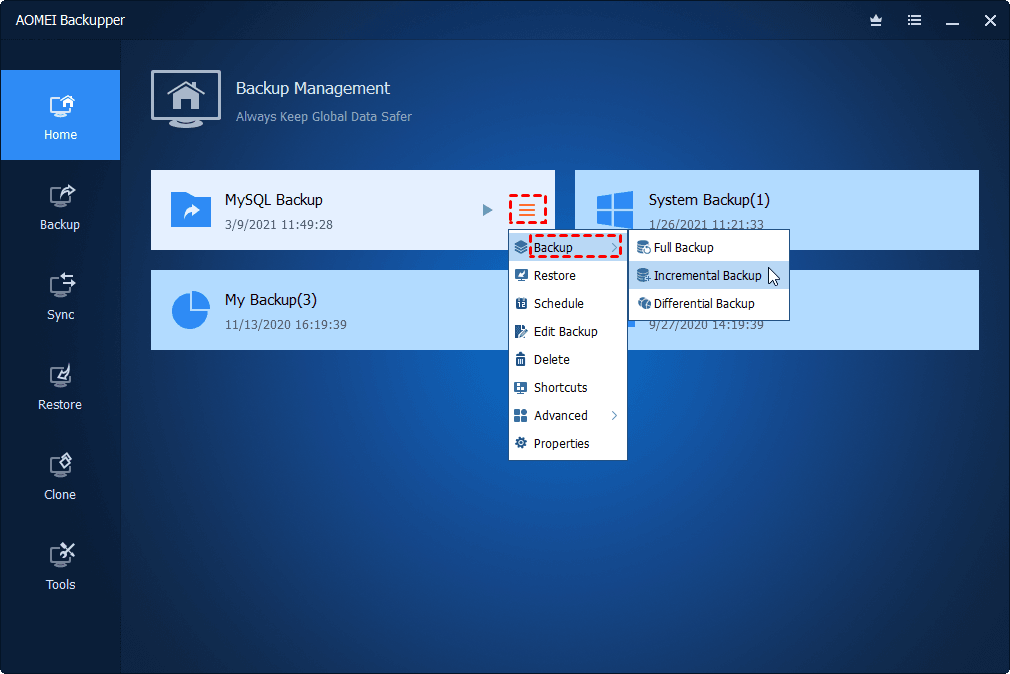The width and height of the screenshot is (1010, 674).
Task: Close the AOMEI Backupper window
Action: [990, 21]
